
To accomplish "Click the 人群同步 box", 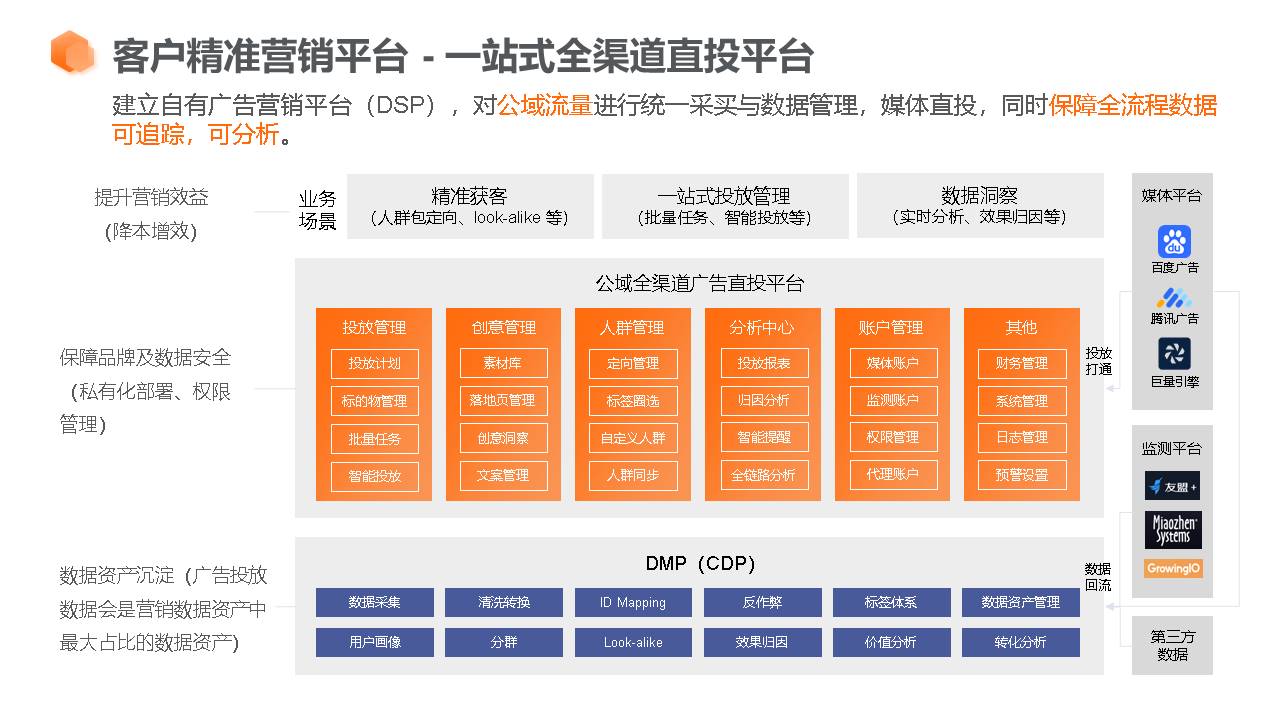I will pos(633,475).
